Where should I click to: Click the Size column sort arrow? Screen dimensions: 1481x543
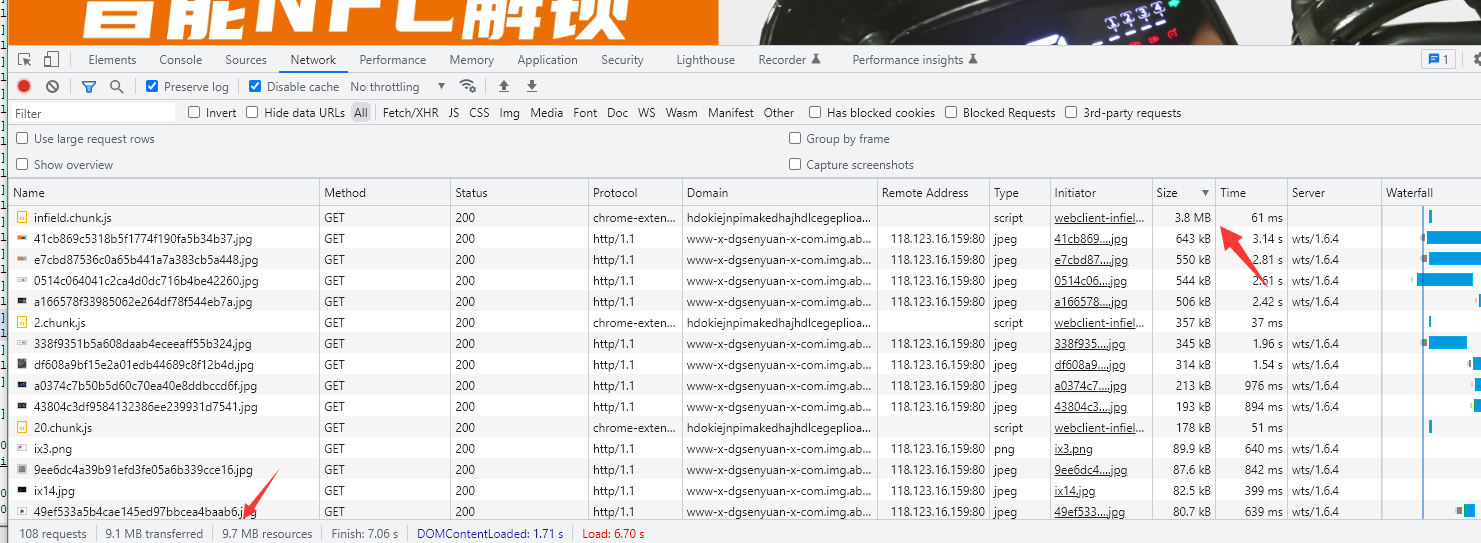[1205, 193]
